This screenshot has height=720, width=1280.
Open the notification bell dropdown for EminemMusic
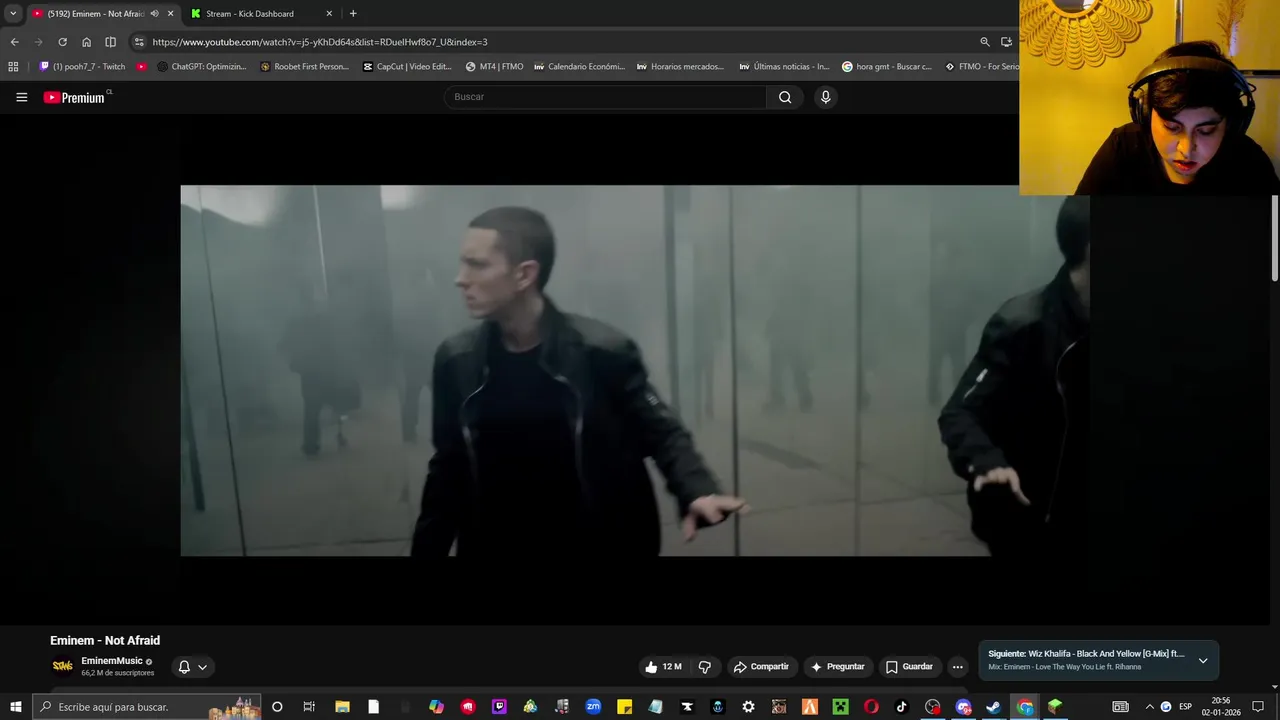(192, 667)
